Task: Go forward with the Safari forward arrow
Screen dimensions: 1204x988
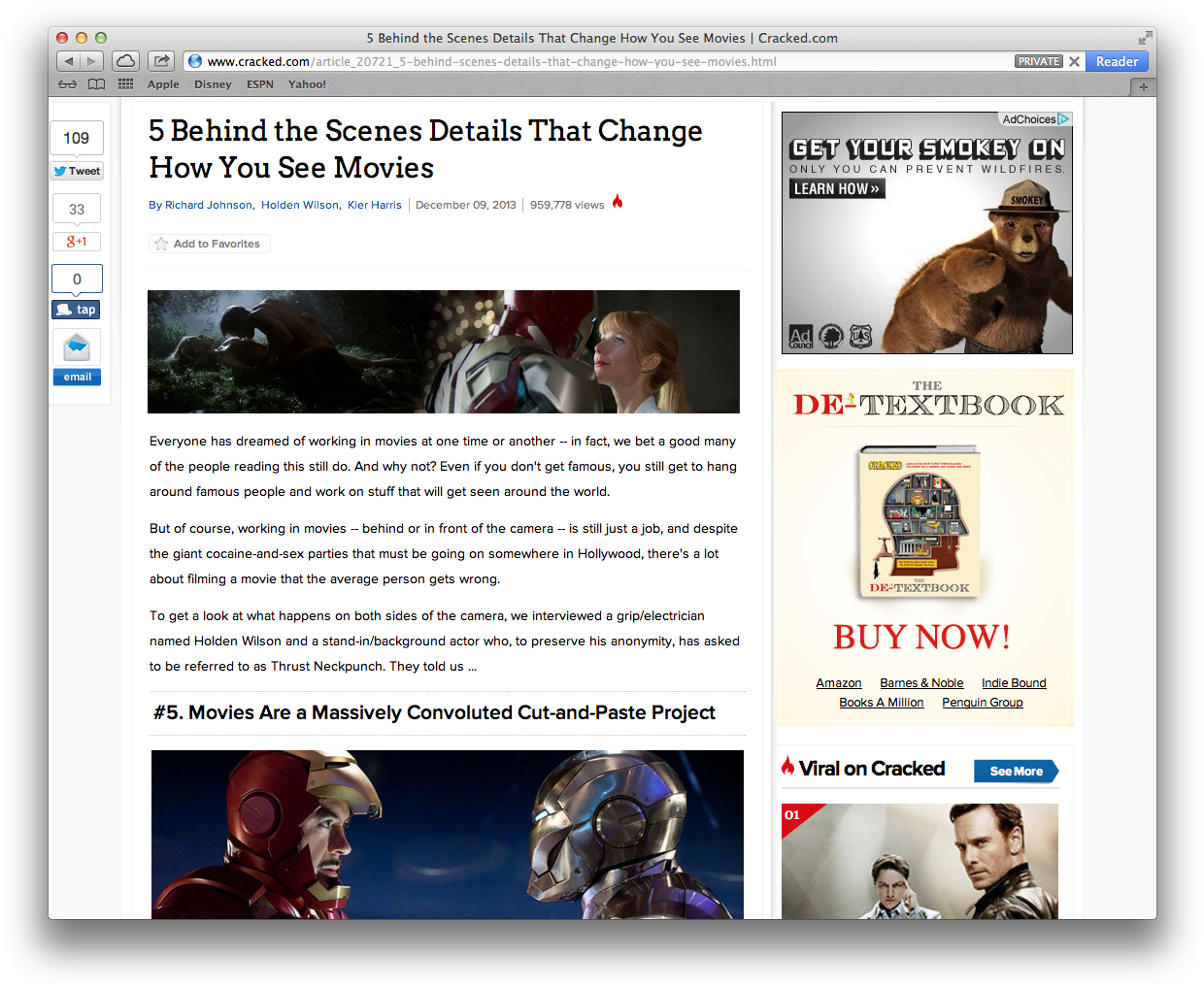Action: 91,61
